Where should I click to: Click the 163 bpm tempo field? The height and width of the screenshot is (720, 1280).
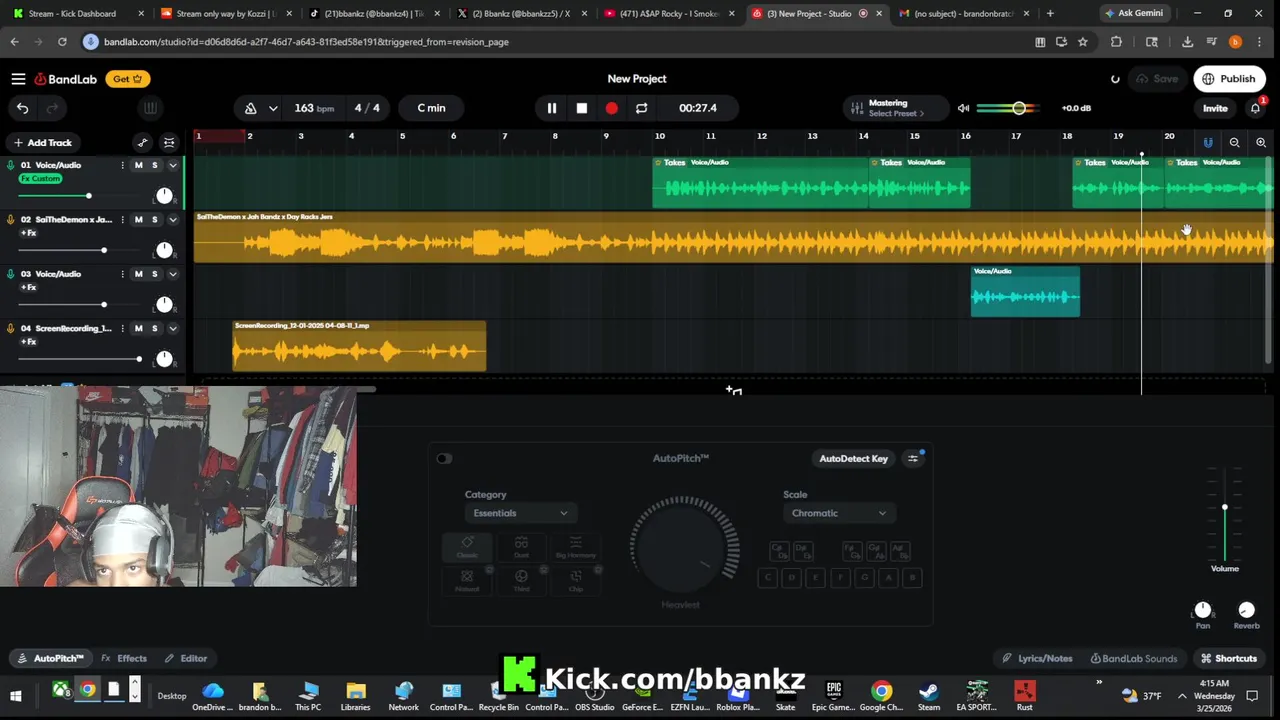[x=314, y=108]
